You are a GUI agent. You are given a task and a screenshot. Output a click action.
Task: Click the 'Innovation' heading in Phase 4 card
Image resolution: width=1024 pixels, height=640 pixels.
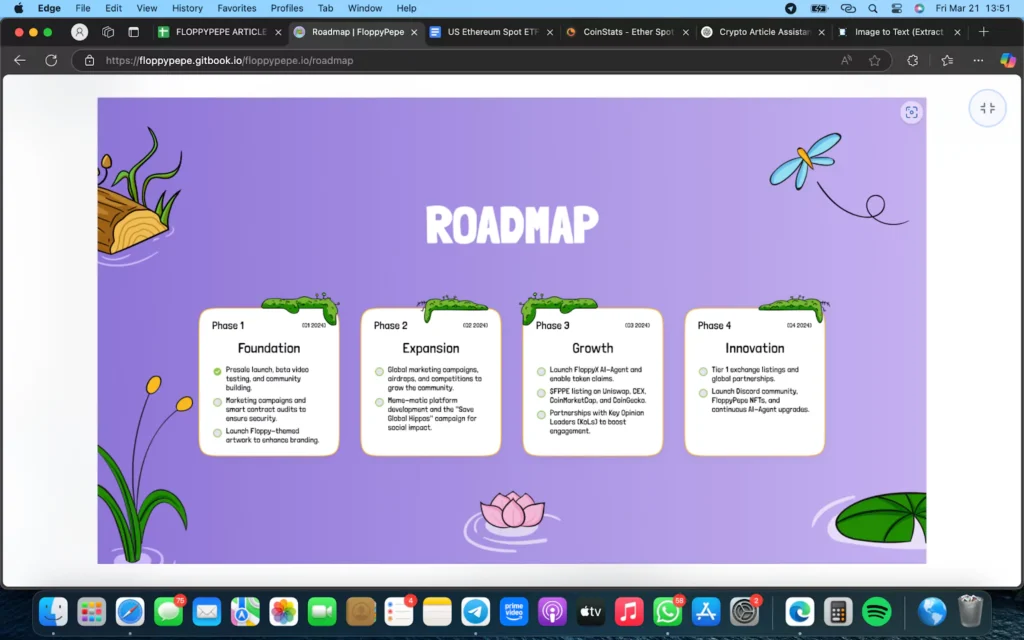coord(754,348)
